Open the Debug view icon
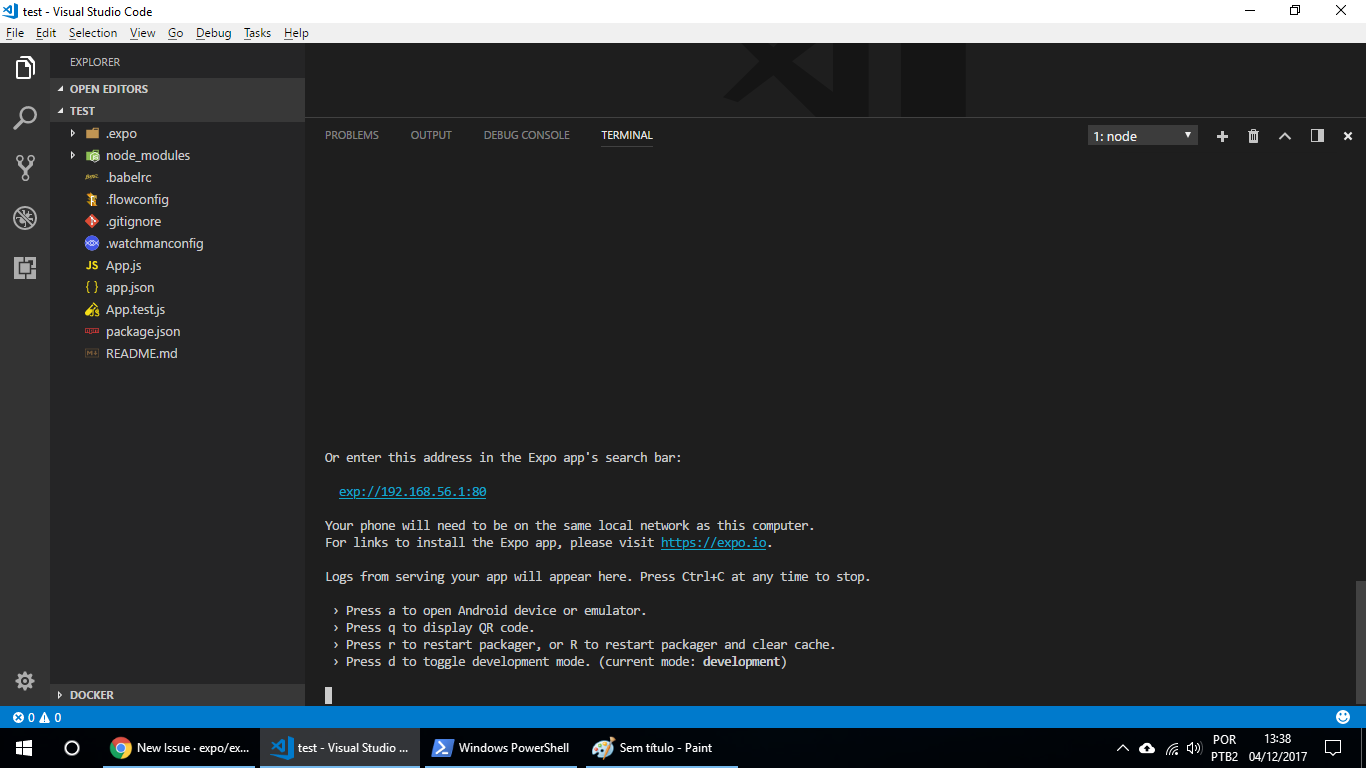 pyautogui.click(x=24, y=218)
